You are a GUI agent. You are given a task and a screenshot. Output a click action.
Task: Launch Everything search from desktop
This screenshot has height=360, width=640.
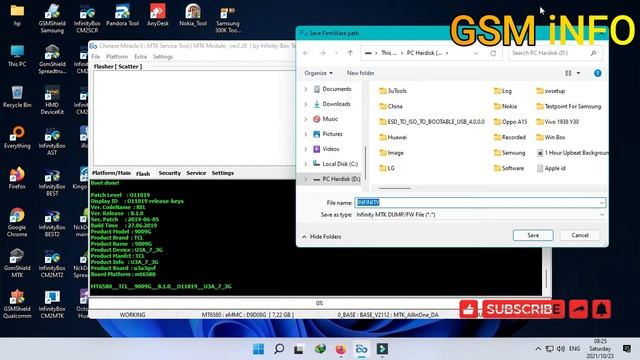pos(17,138)
